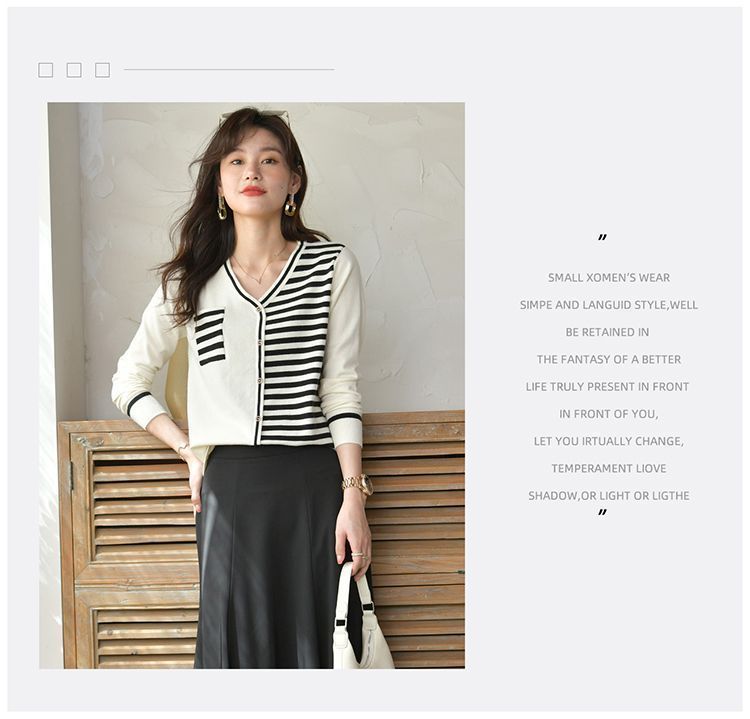750x719 pixels.
Task: Click the striped chest pocket on cardigan
Action: tap(210, 337)
